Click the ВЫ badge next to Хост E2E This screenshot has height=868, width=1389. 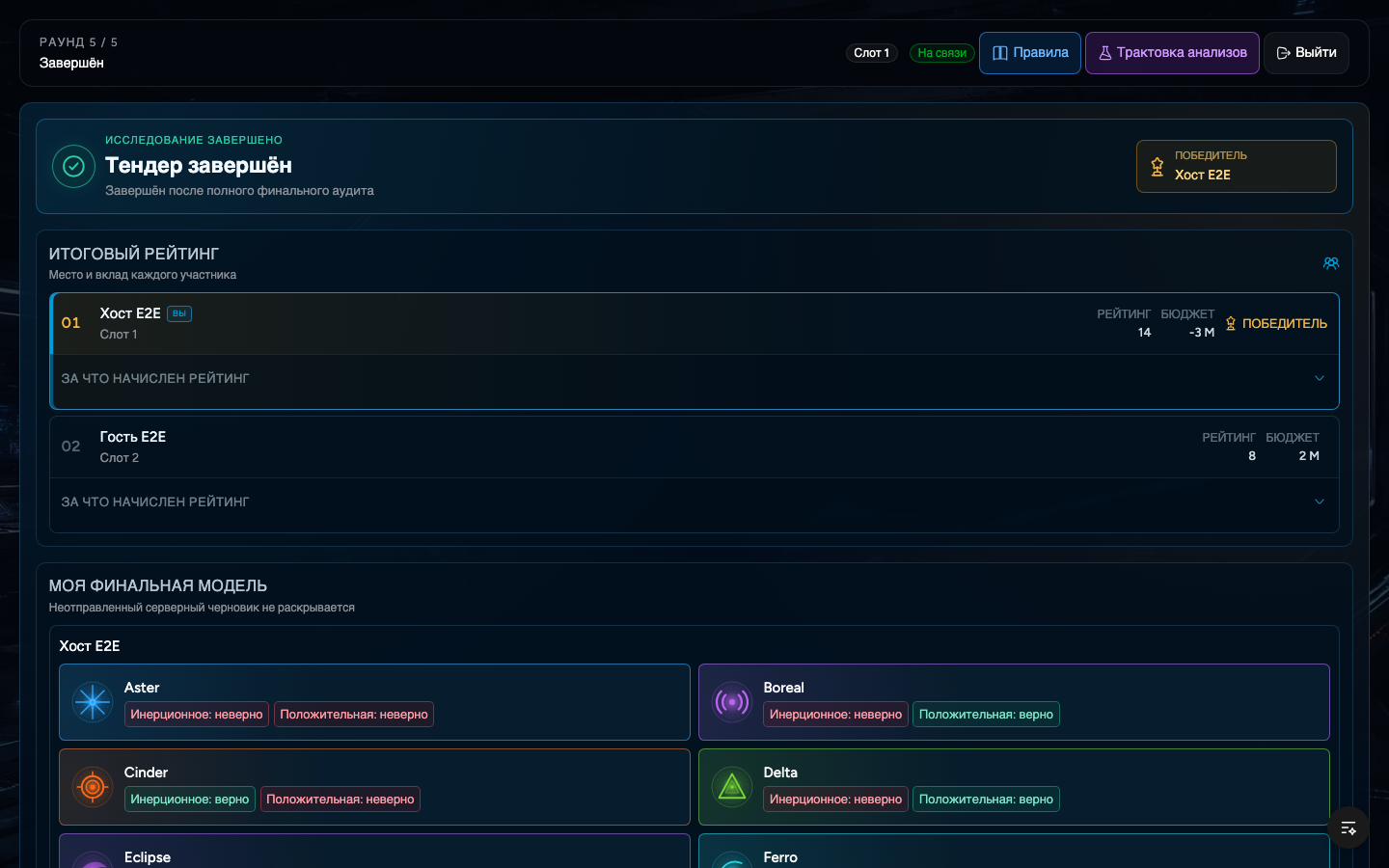coord(179,313)
